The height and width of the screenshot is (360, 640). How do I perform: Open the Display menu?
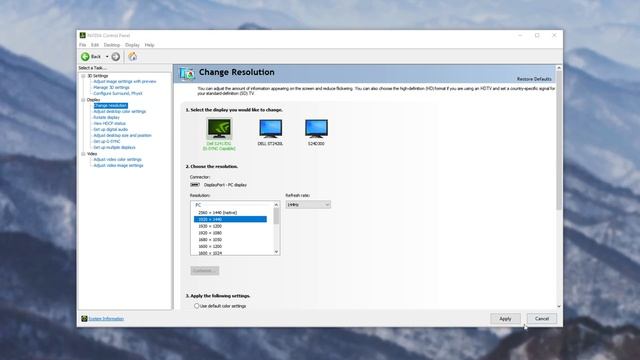click(132, 45)
